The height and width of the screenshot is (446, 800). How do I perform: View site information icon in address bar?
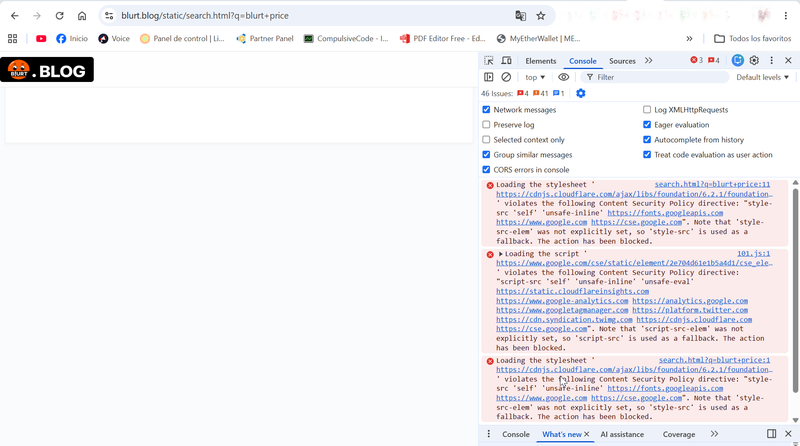point(109,16)
